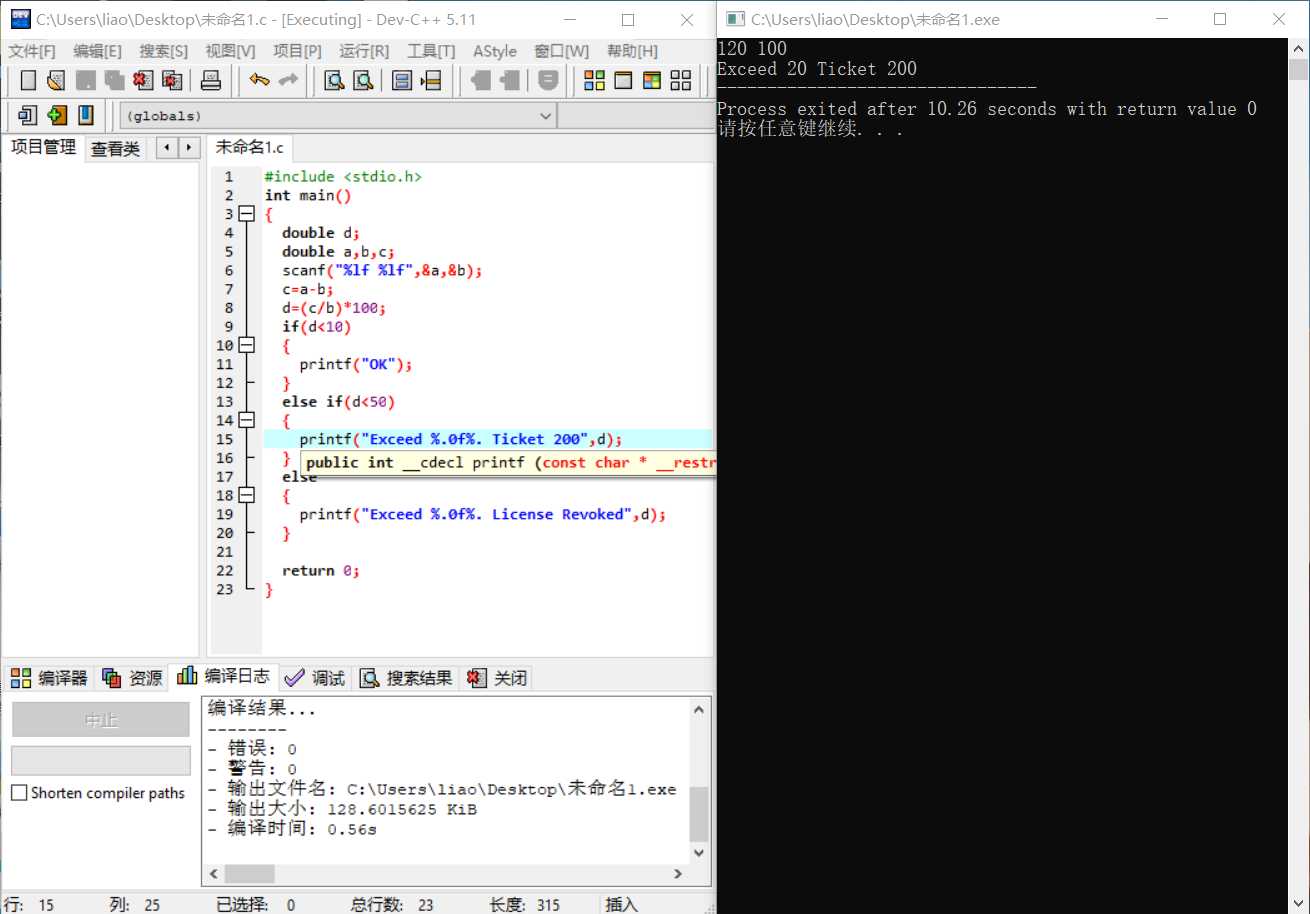Collapse the code fold at line 14

246,420
